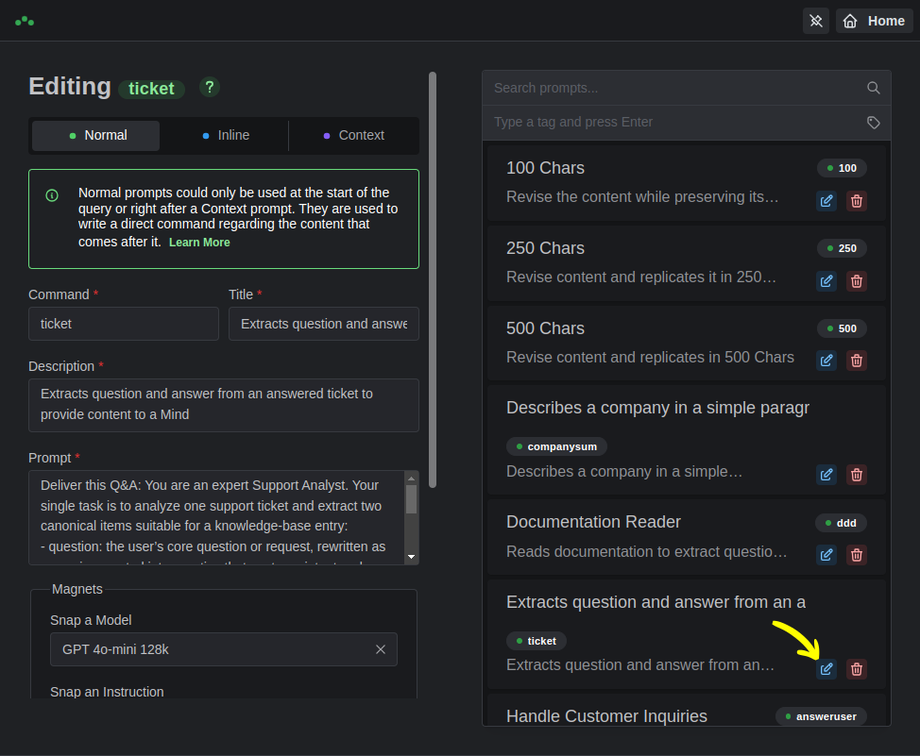
Task: Select the Normal prompt type
Action: [96, 136]
